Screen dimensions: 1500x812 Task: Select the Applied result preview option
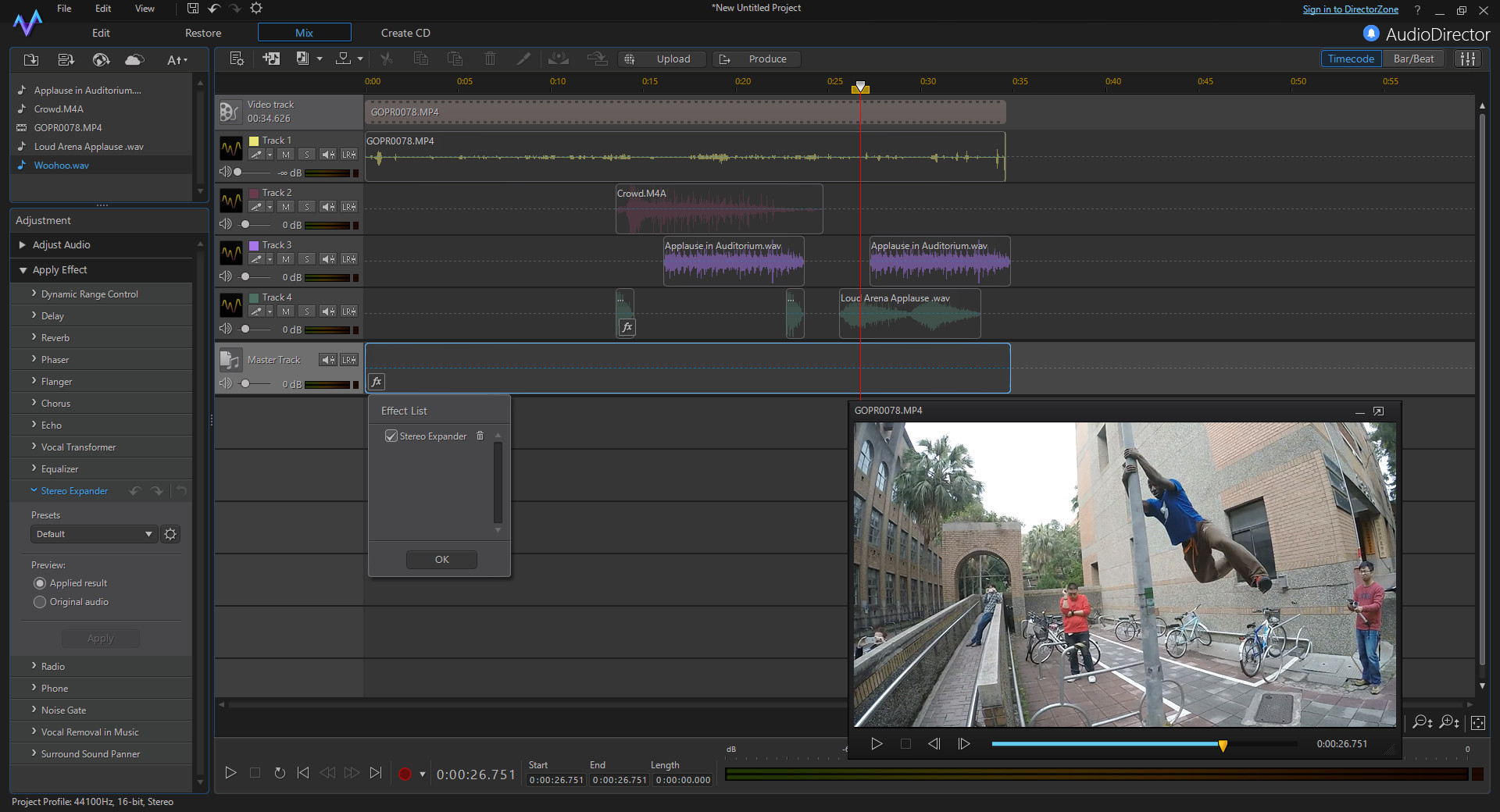click(x=40, y=583)
